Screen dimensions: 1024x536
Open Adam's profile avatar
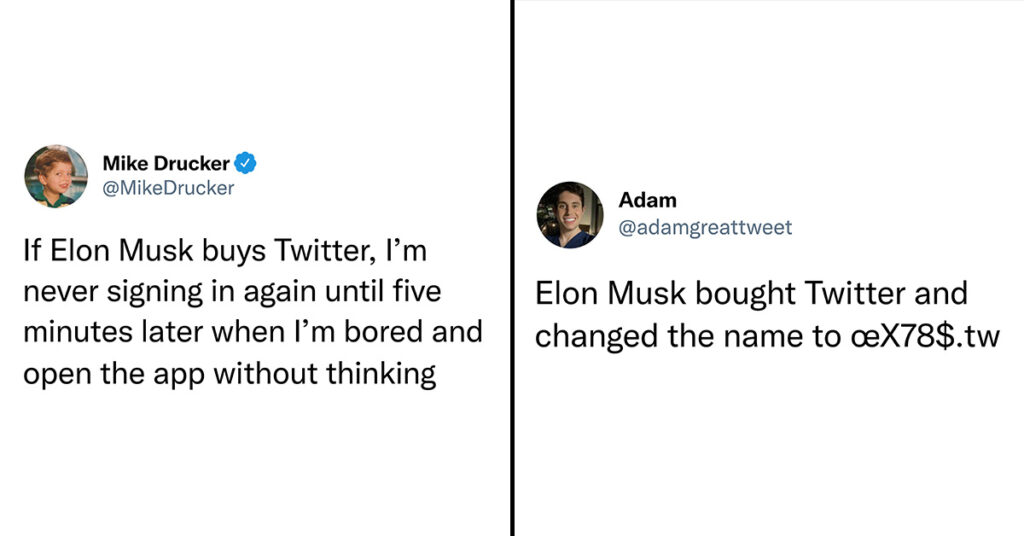(x=570, y=215)
